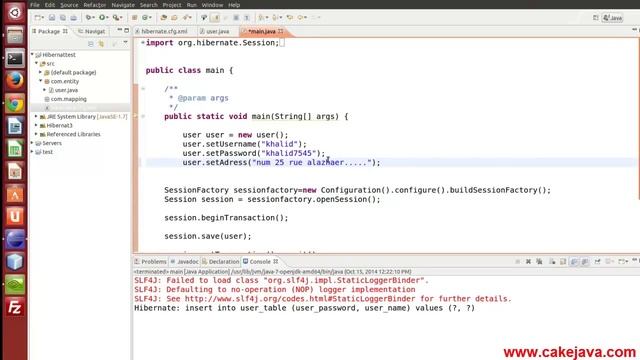Collapse the com.entity package node
The height and width of the screenshot is (360, 640).
(40, 81)
